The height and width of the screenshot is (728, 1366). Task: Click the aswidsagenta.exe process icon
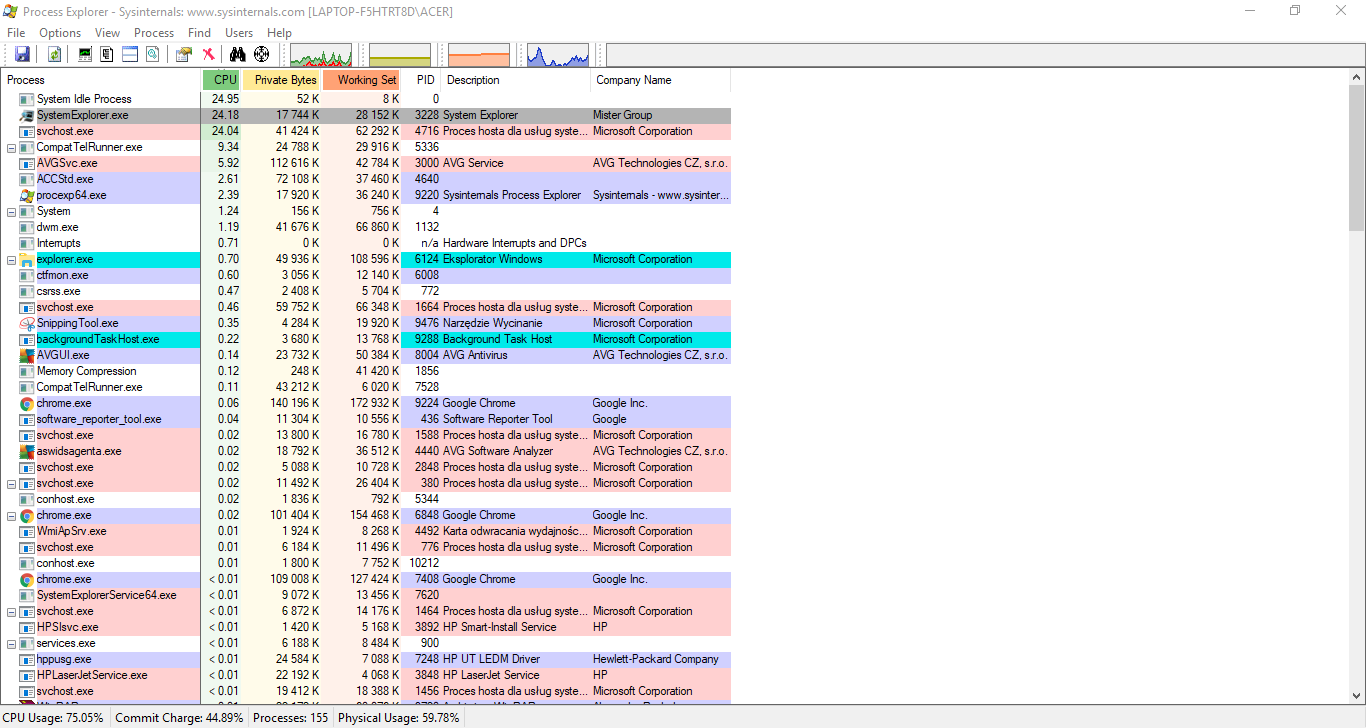[27, 451]
